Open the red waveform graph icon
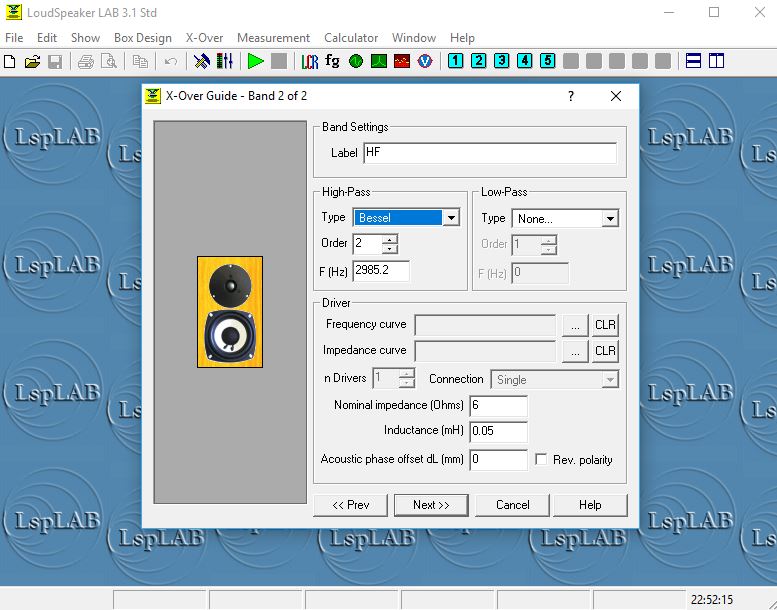 pyautogui.click(x=402, y=61)
